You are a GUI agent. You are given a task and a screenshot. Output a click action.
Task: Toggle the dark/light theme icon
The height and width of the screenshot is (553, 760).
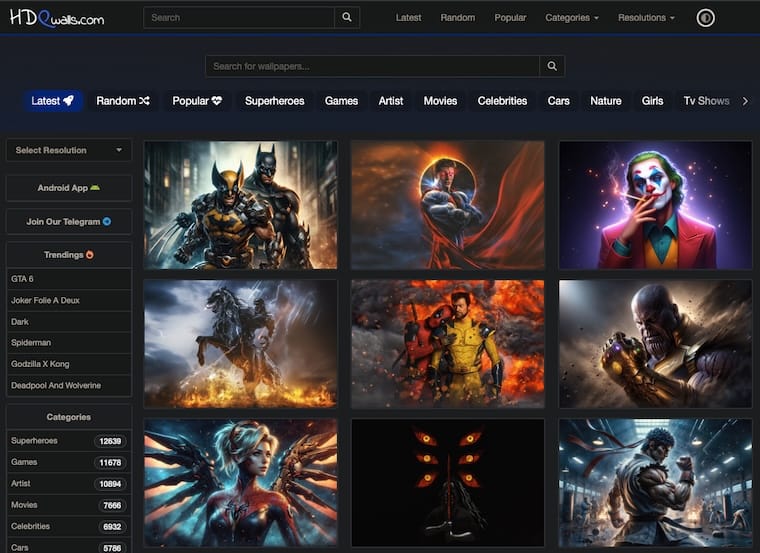705,18
